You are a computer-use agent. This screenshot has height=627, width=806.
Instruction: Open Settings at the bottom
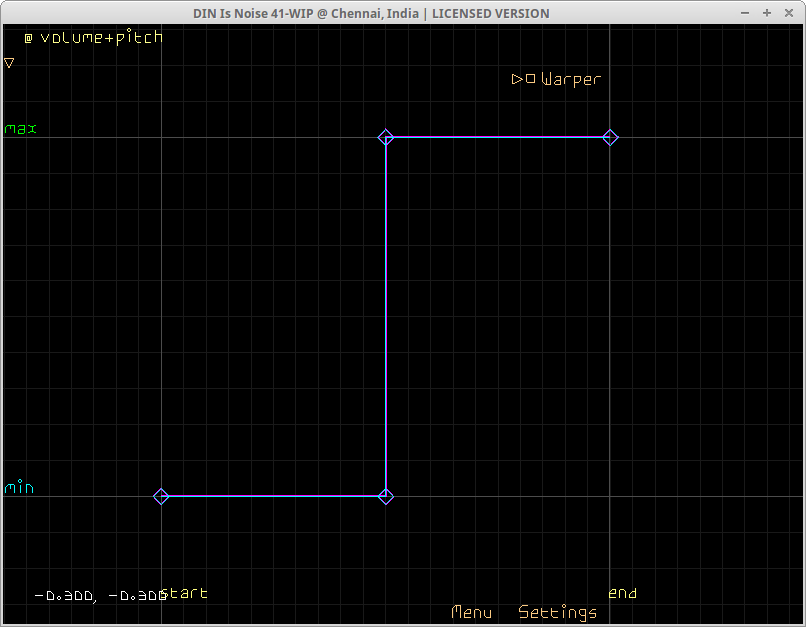coord(557,612)
